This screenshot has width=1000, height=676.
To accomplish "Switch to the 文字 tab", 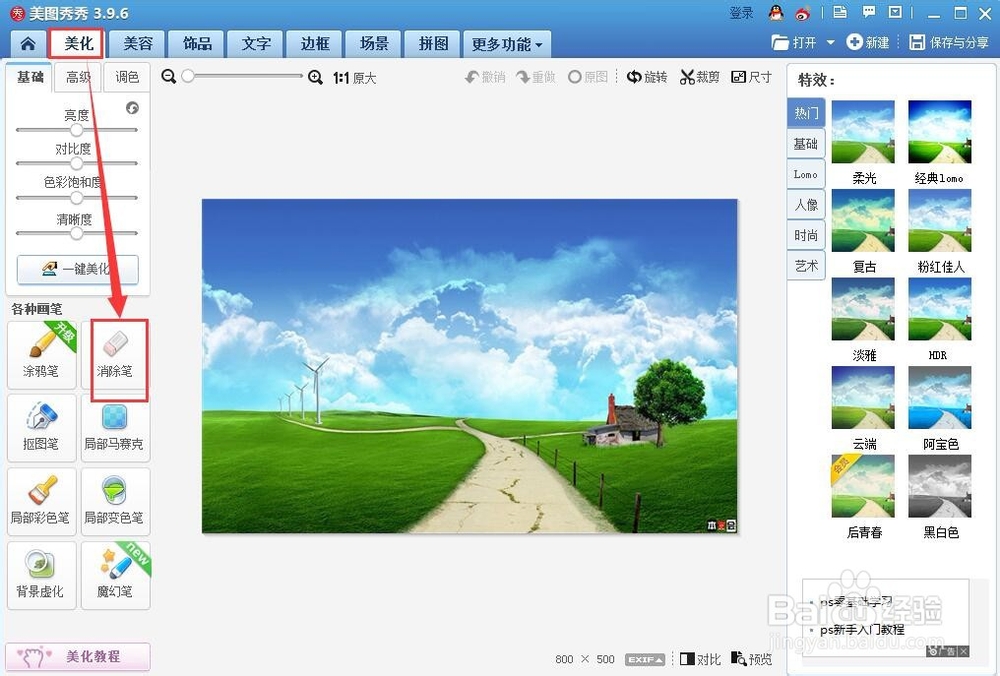I will click(x=256, y=43).
